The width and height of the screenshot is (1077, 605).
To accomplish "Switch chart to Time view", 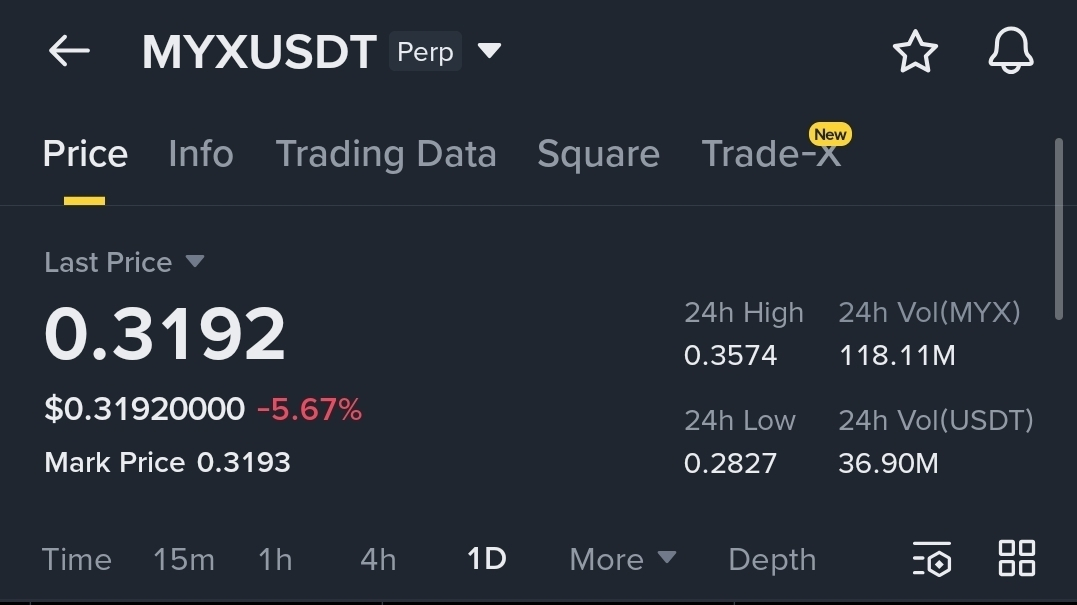I will [x=76, y=559].
